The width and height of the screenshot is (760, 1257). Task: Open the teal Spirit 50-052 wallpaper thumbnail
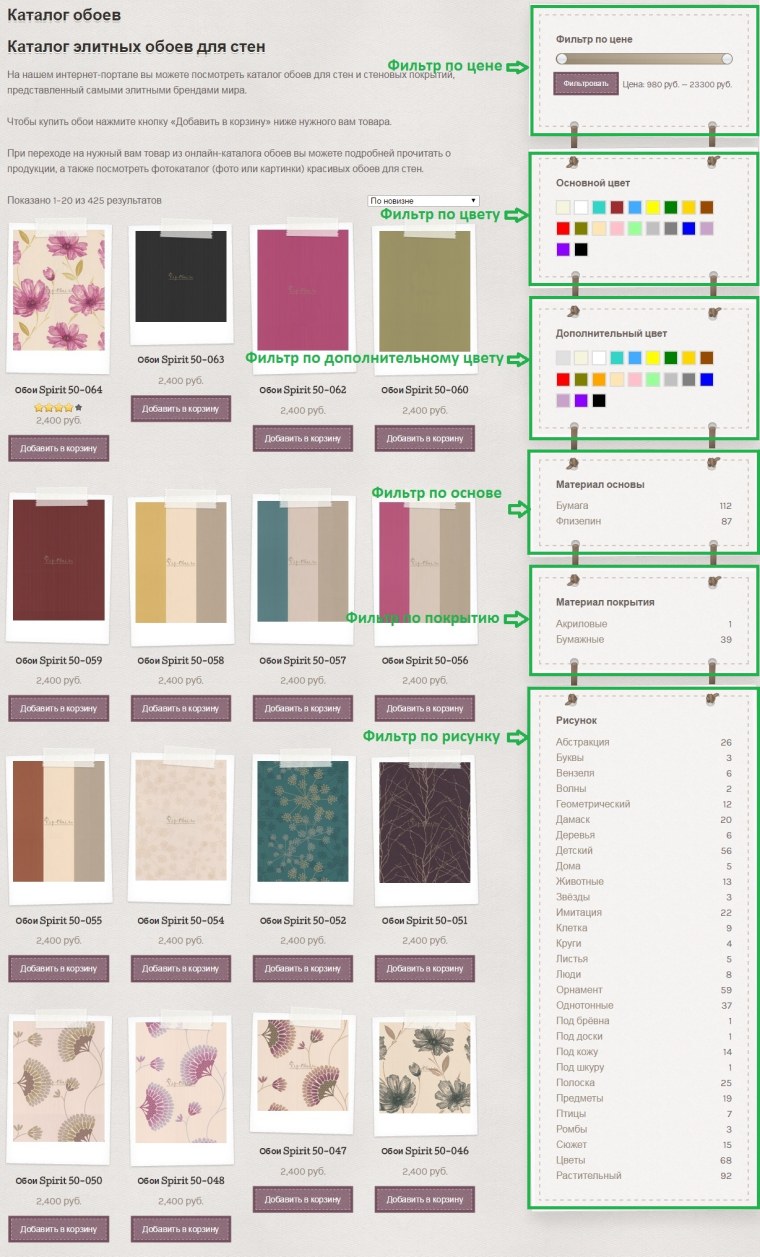(302, 822)
